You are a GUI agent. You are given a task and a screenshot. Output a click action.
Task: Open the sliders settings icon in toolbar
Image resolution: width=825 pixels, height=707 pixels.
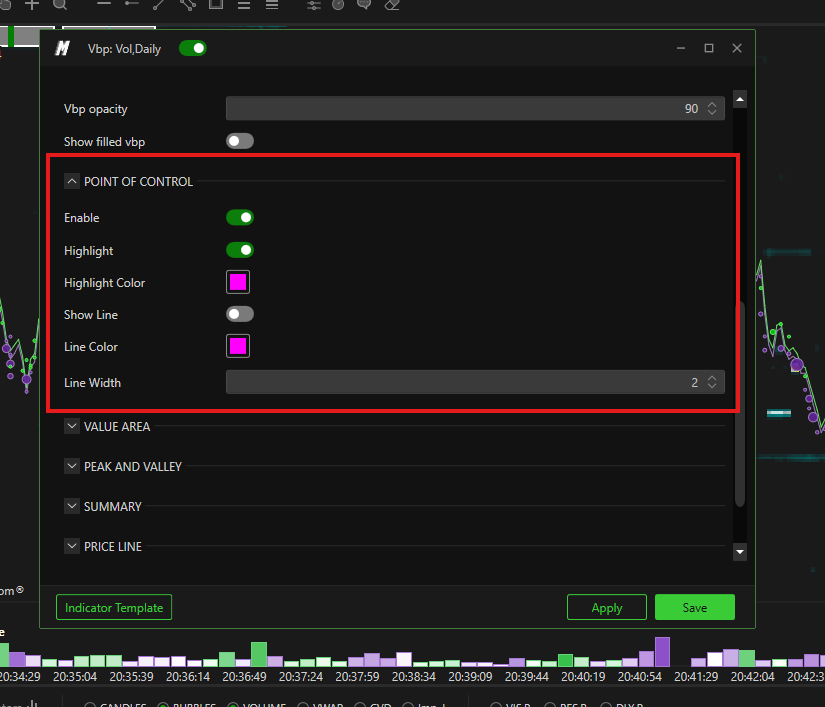314,5
